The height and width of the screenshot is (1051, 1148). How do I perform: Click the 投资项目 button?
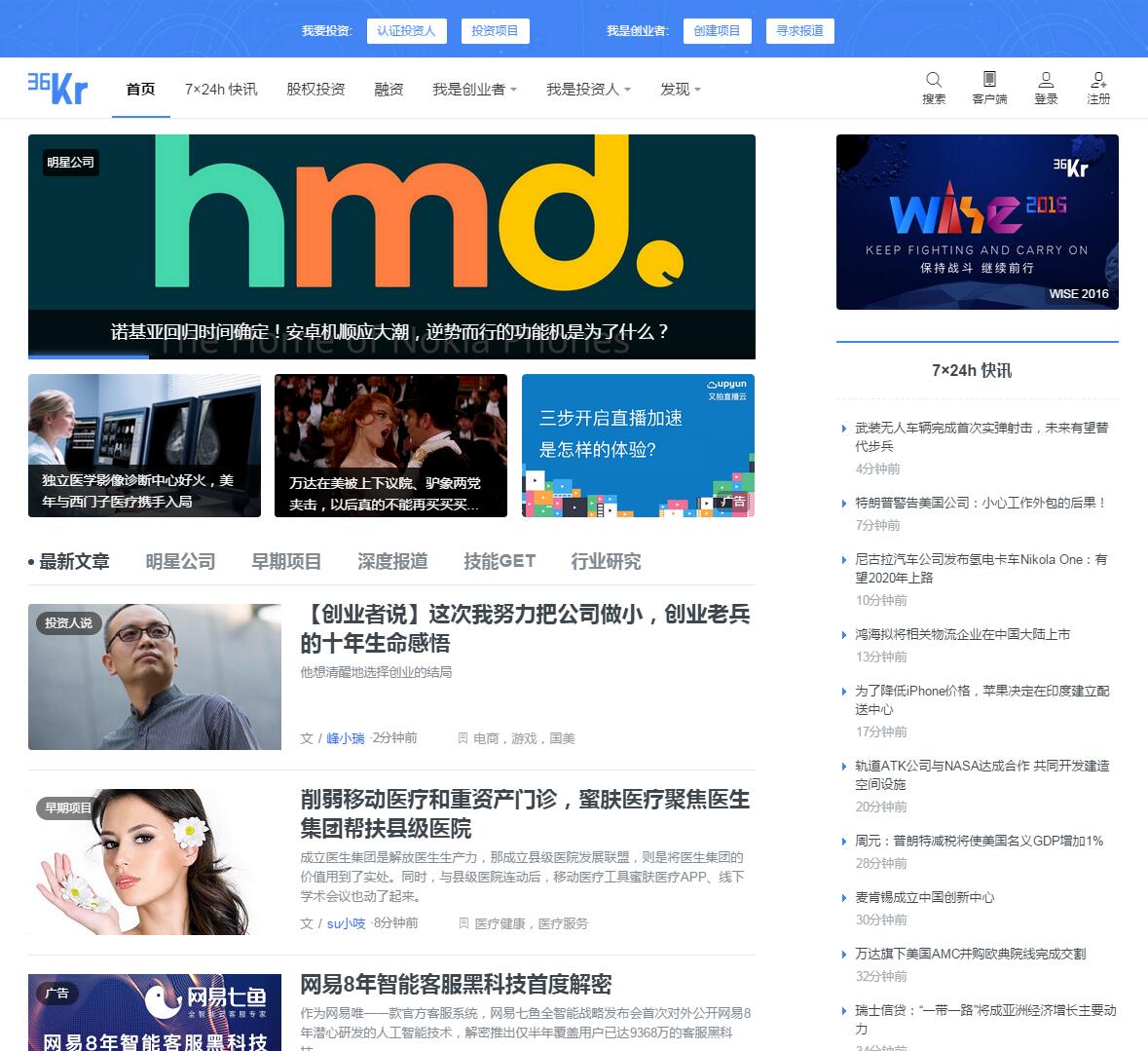tap(495, 31)
